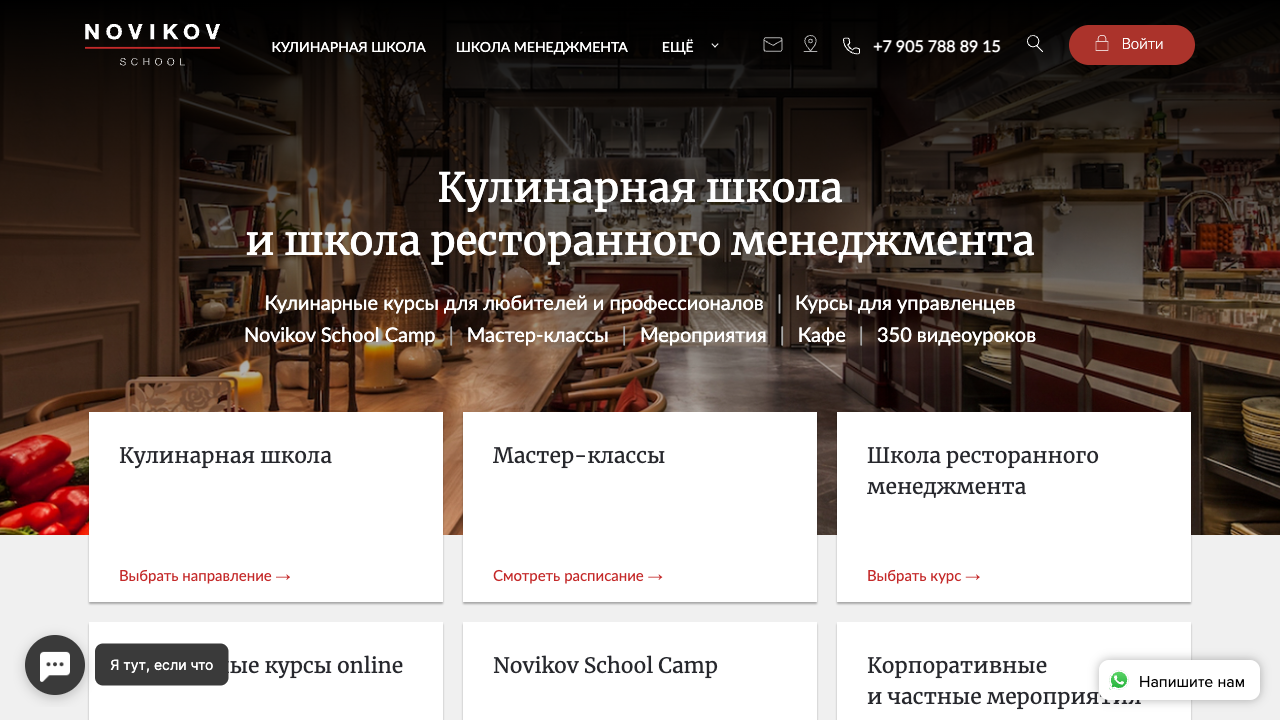Open the chat bubble widget
The height and width of the screenshot is (720, 1280).
pyautogui.click(x=55, y=665)
